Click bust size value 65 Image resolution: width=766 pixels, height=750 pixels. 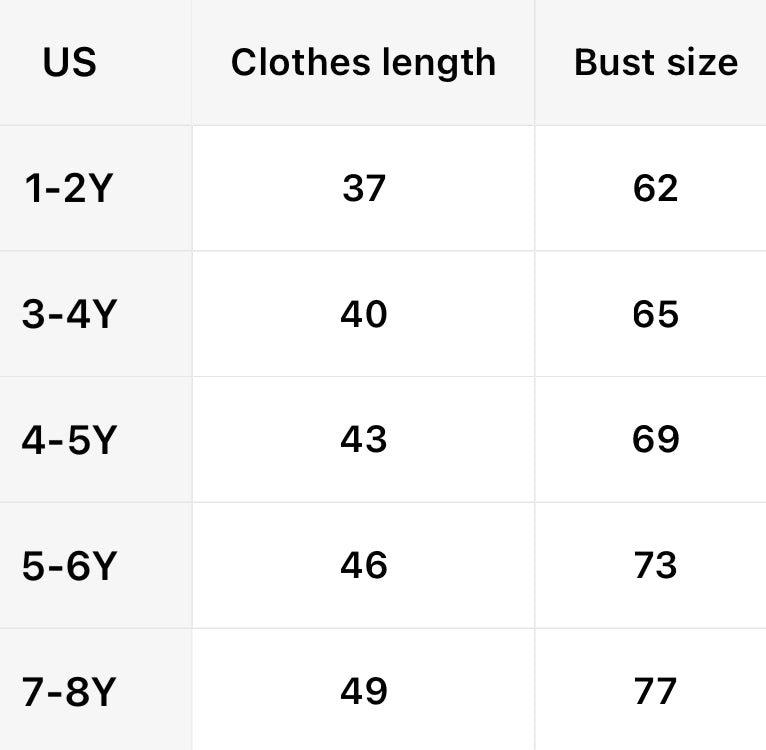coord(656,314)
